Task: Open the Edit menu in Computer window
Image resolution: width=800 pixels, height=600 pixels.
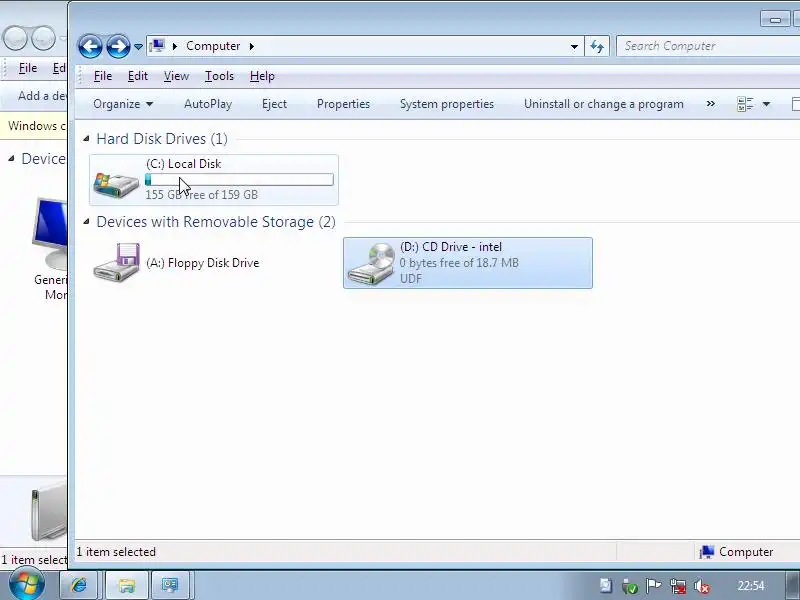Action: pyautogui.click(x=138, y=76)
